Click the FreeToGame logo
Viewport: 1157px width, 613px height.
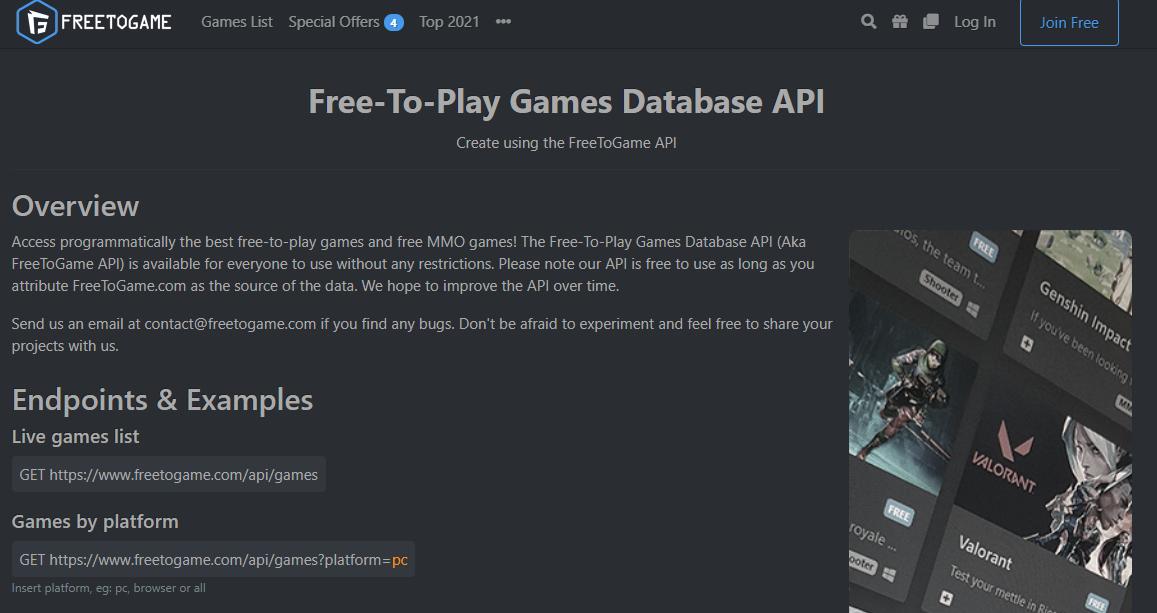tap(94, 22)
